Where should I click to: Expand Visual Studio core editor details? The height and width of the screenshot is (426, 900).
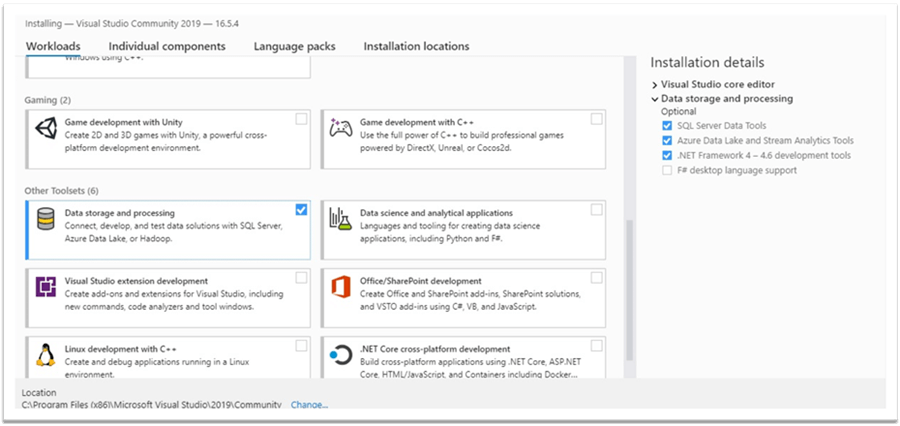655,85
